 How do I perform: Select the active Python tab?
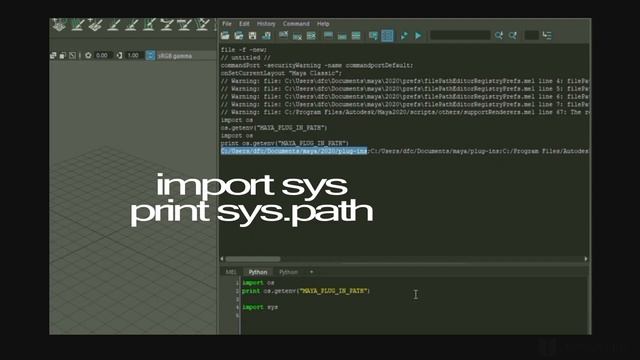258,272
